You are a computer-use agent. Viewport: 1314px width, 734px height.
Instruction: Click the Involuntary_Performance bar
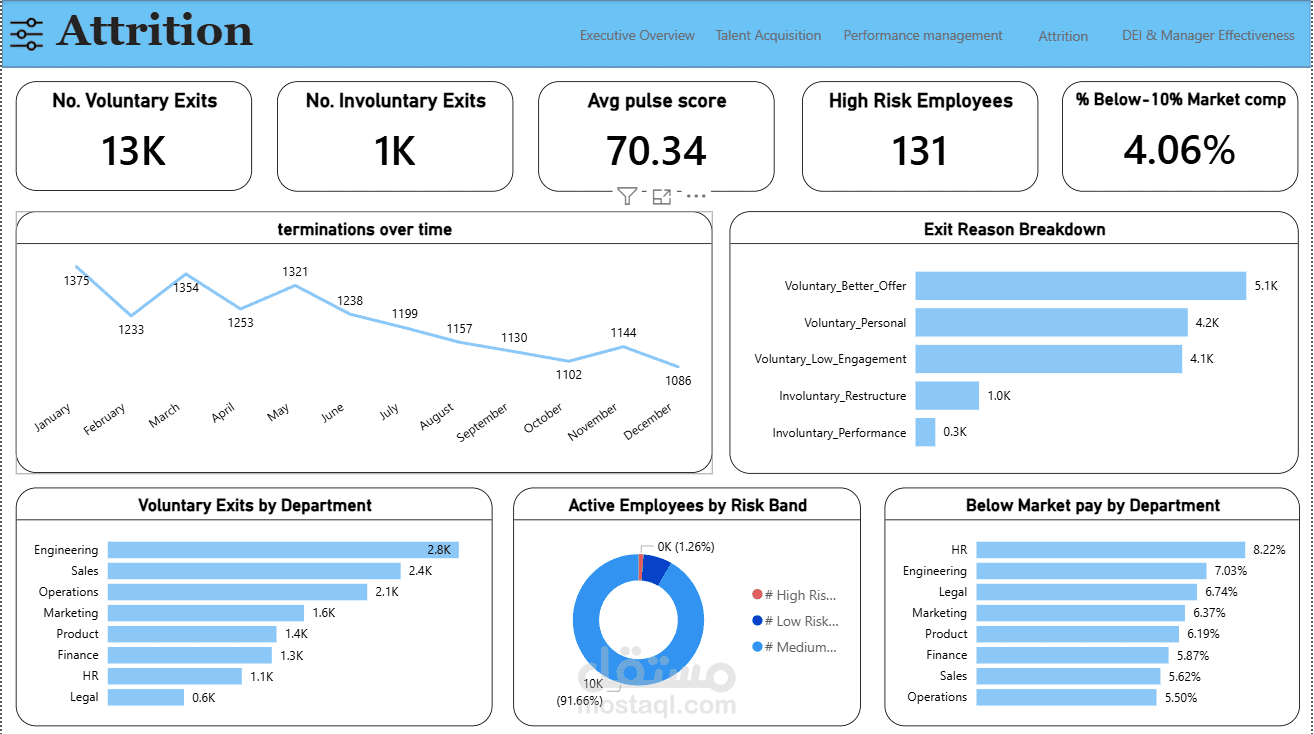pyautogui.click(x=925, y=432)
